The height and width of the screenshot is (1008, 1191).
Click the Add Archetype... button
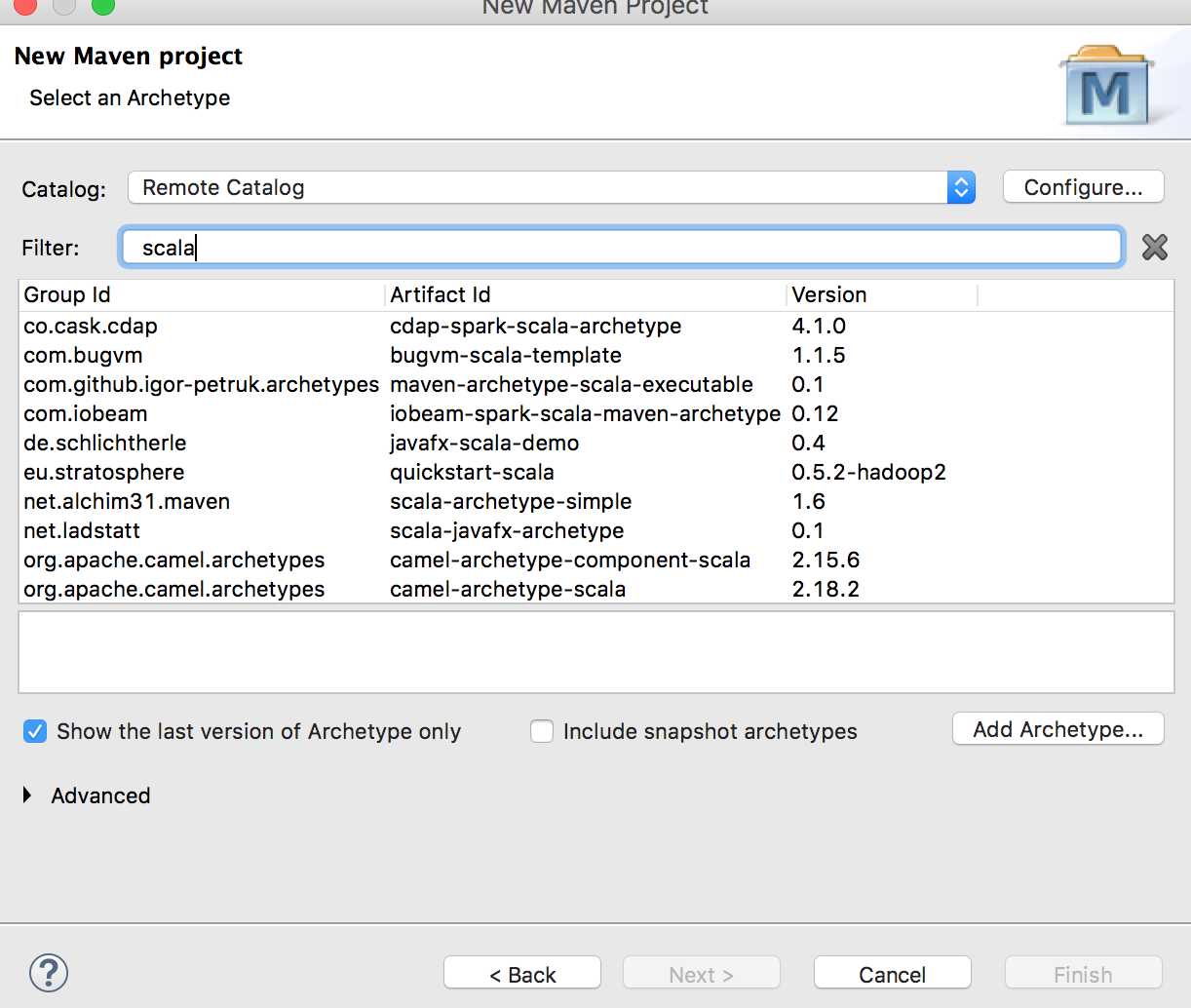[1058, 729]
